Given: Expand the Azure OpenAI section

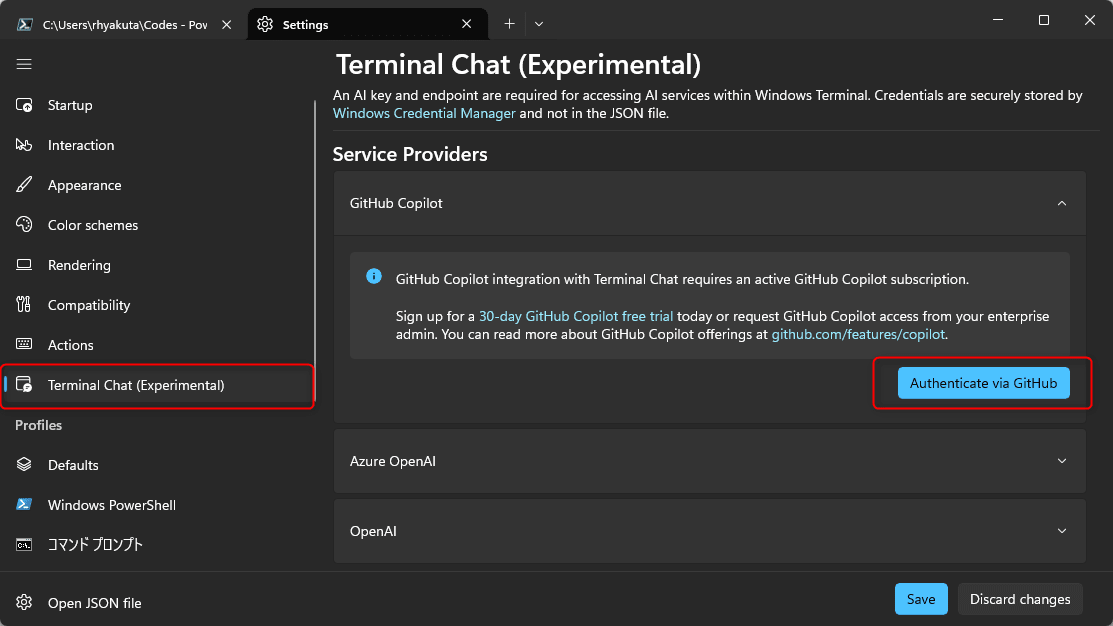Looking at the screenshot, I should (1061, 461).
